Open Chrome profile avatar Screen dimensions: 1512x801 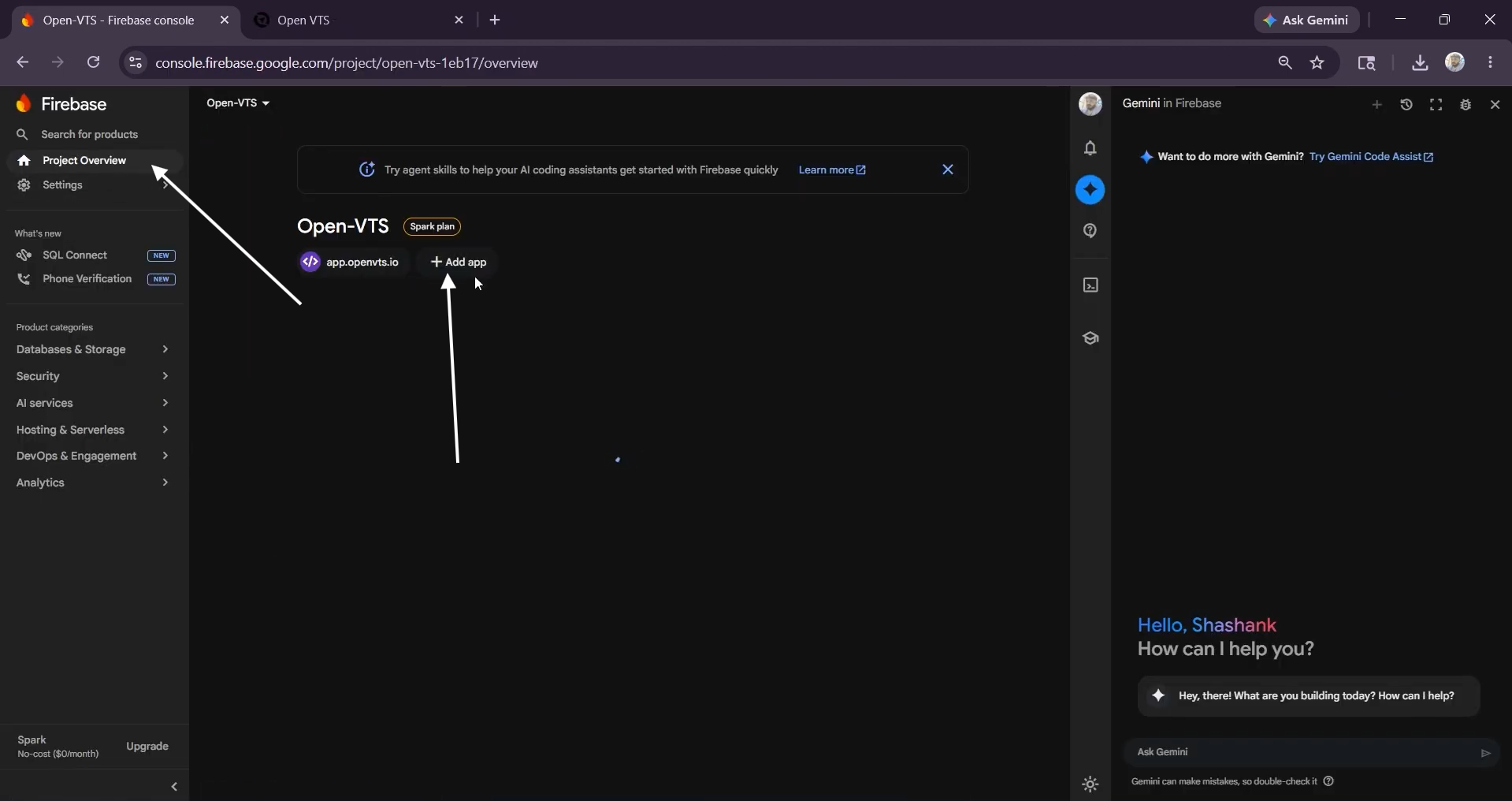click(x=1455, y=62)
